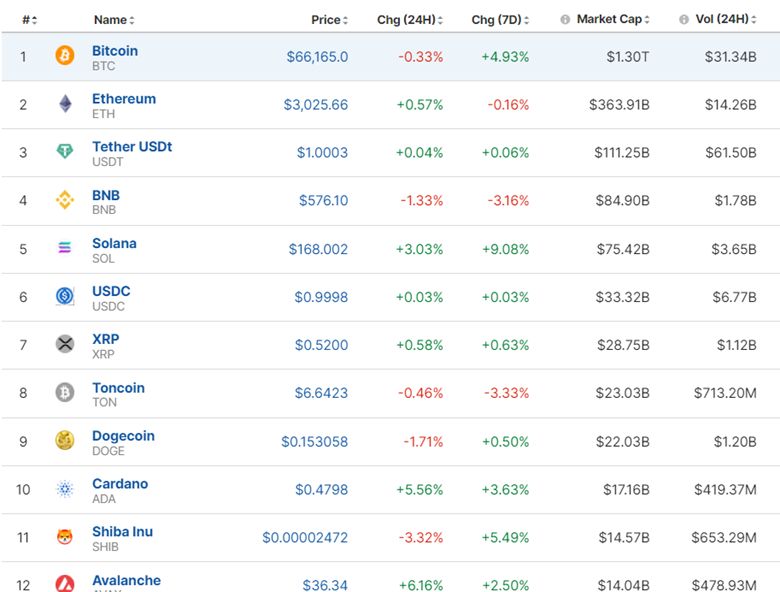
Task: Open the BNB coin page link
Action: click(106, 195)
